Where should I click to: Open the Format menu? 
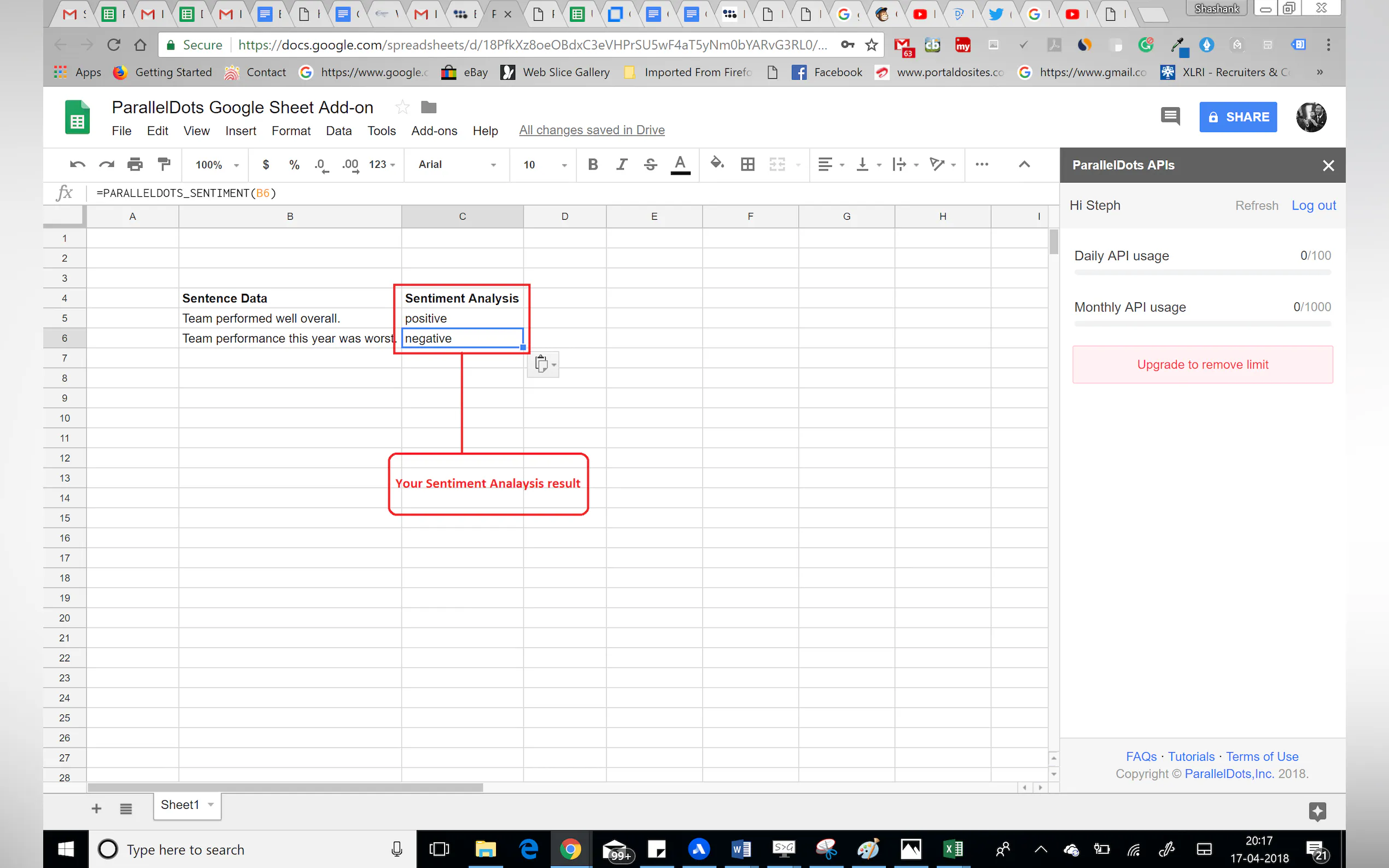290,131
